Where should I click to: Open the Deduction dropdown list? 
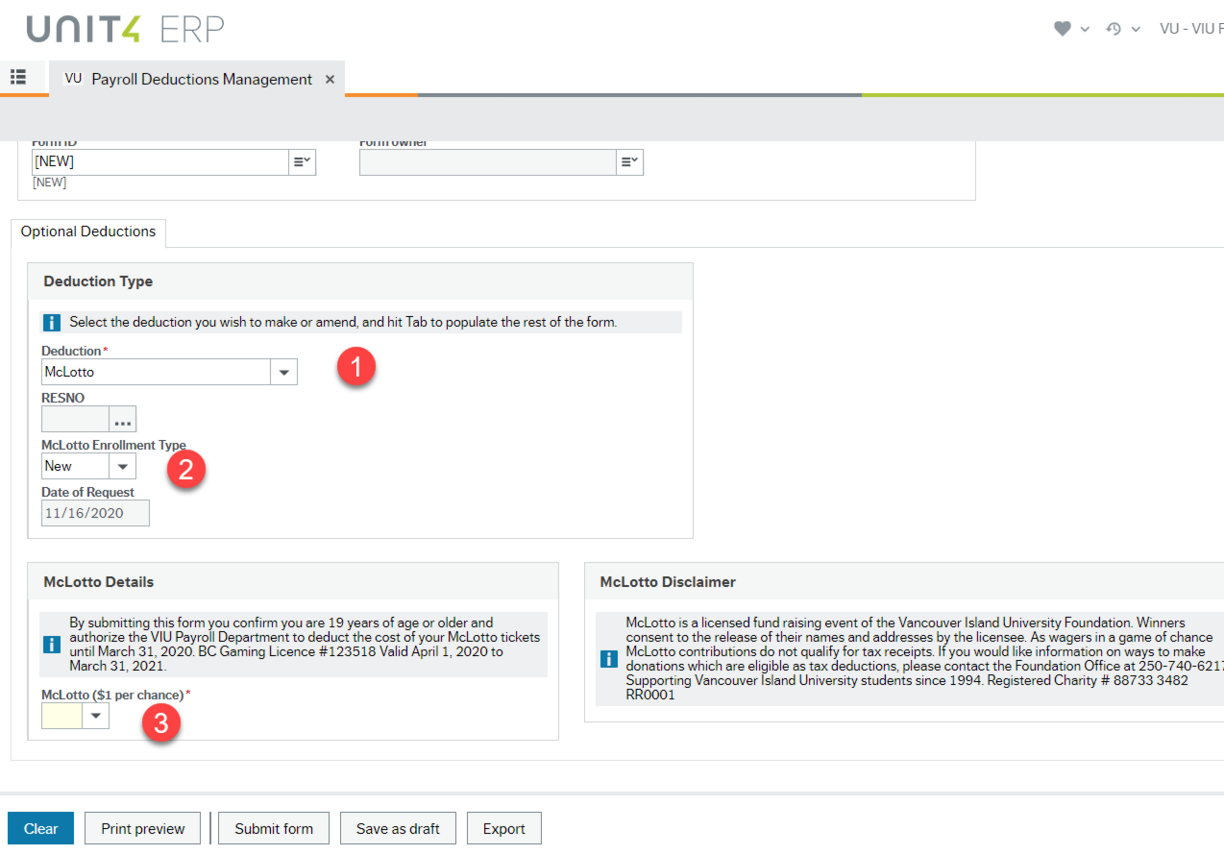pos(285,371)
